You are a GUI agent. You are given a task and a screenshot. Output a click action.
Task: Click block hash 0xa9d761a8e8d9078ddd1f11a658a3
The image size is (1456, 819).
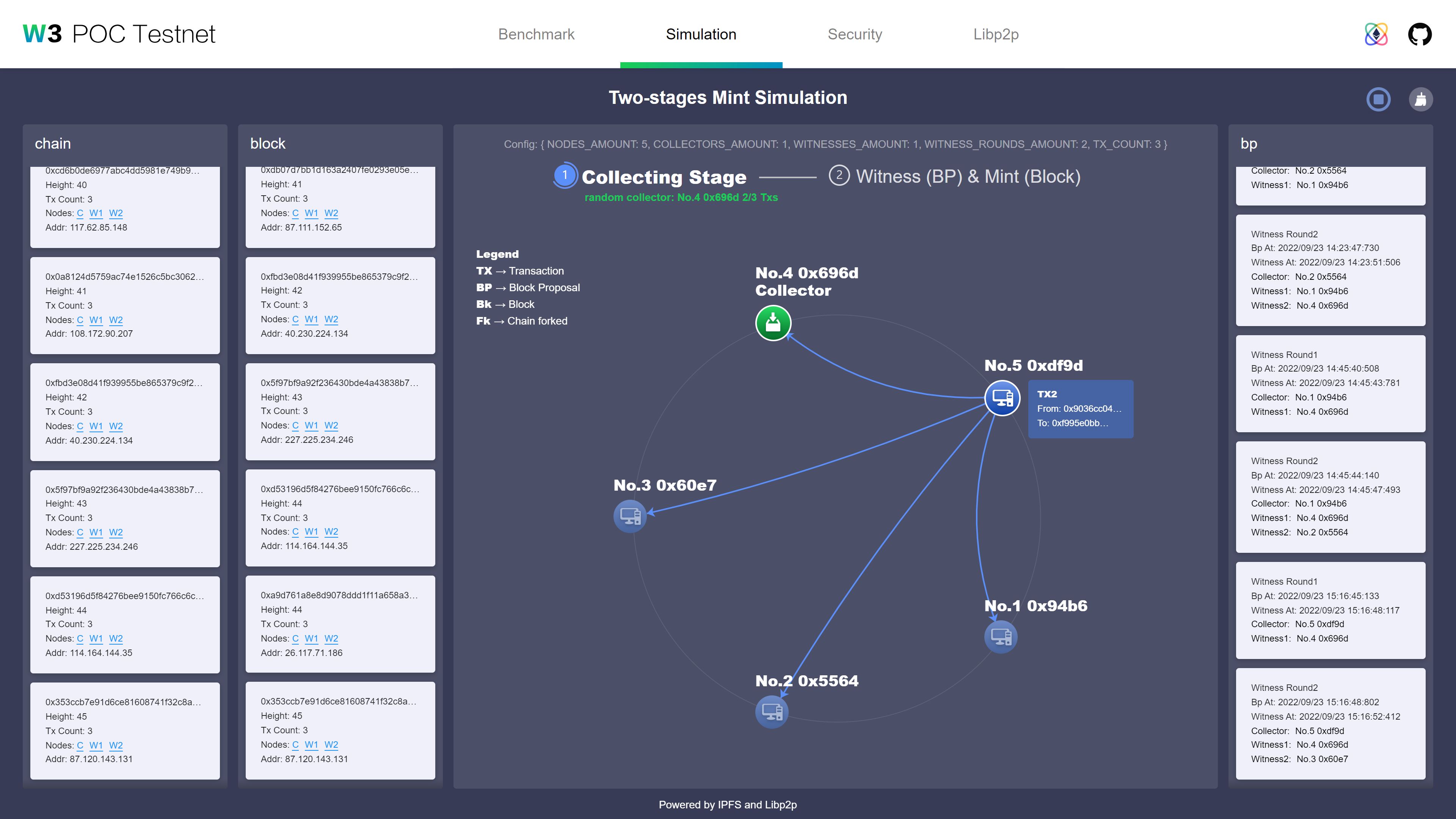coord(339,595)
